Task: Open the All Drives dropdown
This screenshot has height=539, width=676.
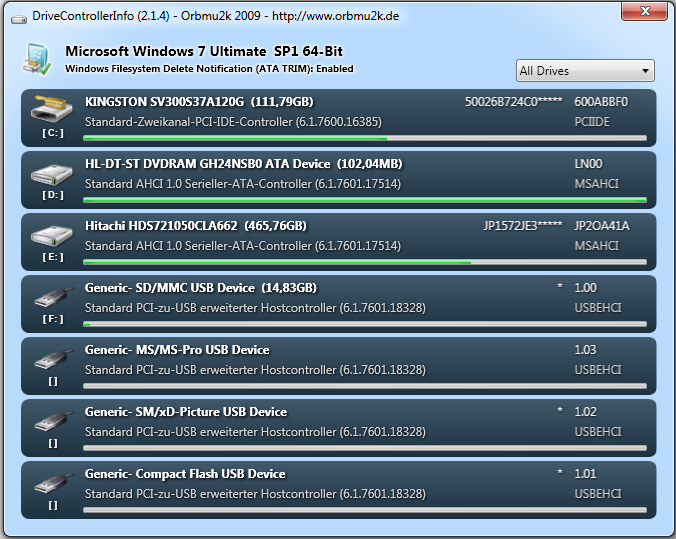Action: pos(585,71)
